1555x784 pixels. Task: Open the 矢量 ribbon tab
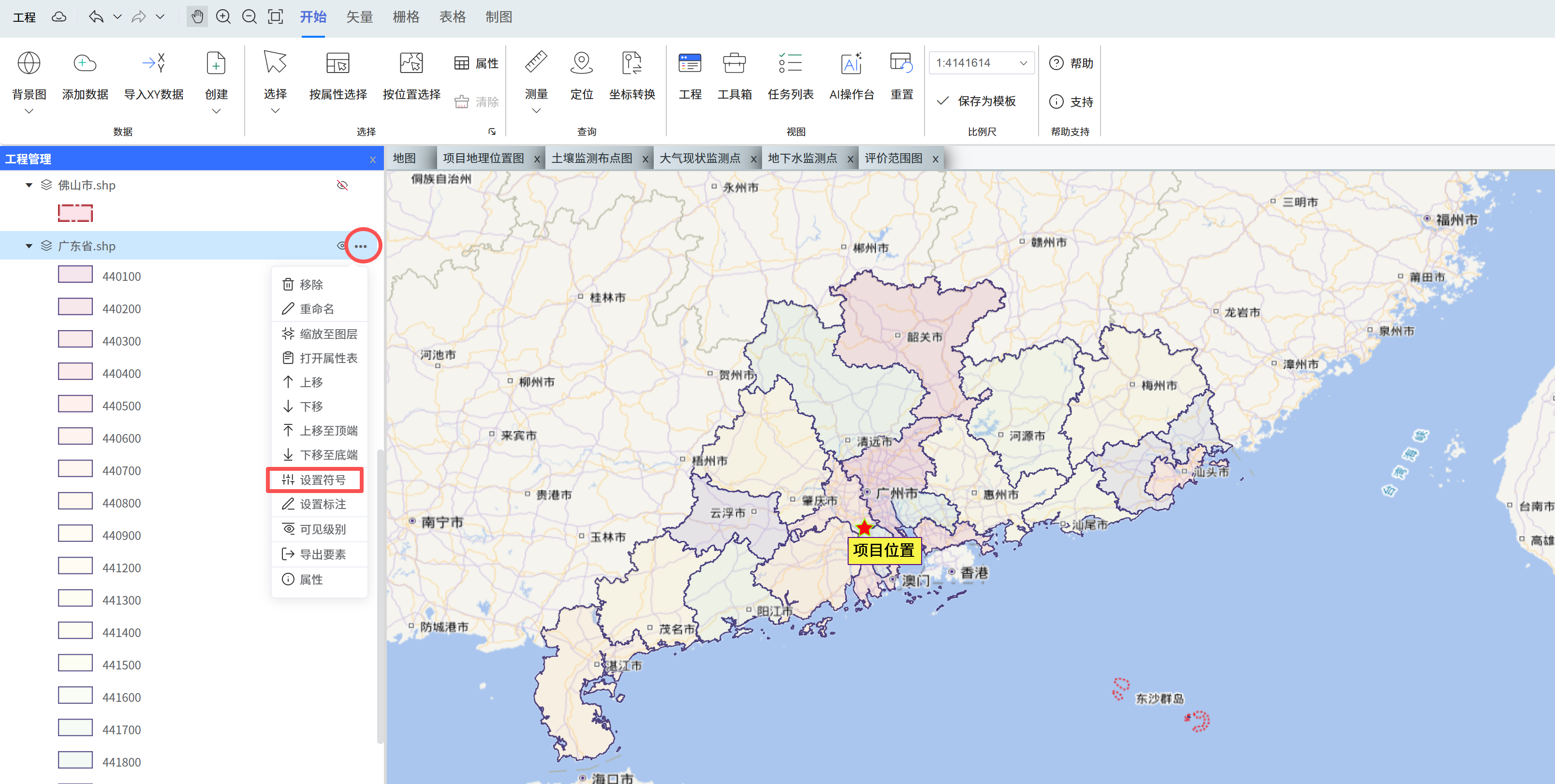[360, 17]
